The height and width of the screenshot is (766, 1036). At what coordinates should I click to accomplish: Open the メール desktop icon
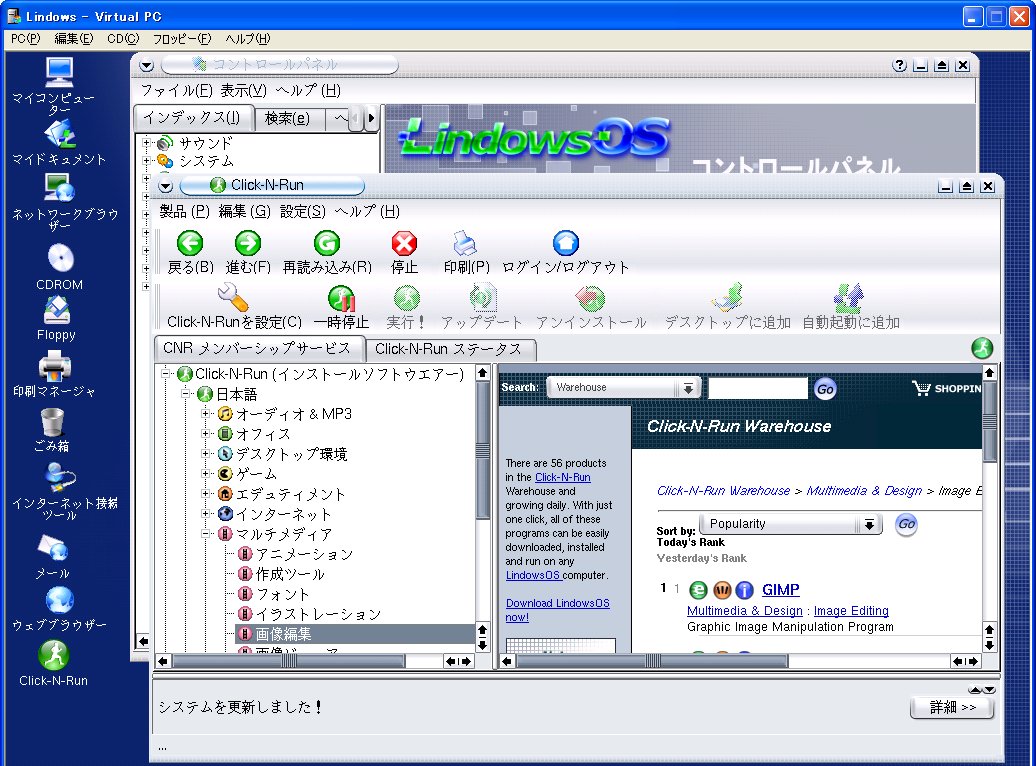click(53, 547)
